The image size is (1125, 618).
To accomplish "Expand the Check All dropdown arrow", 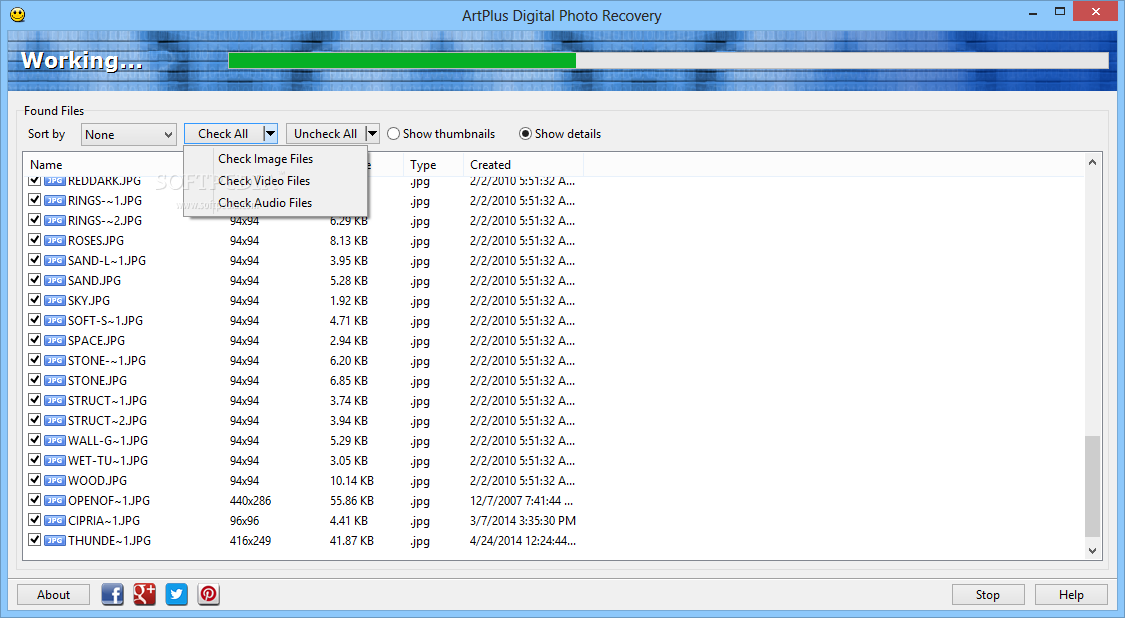I will pyautogui.click(x=270, y=134).
